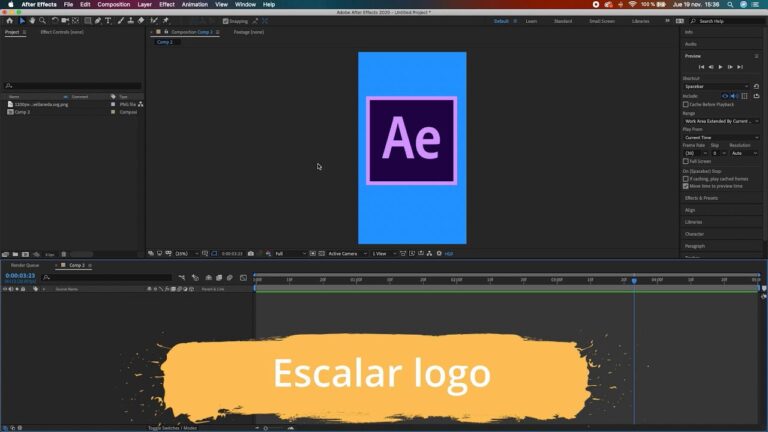Select the Small Screen workspace
The height and width of the screenshot is (432, 768).
602,21
